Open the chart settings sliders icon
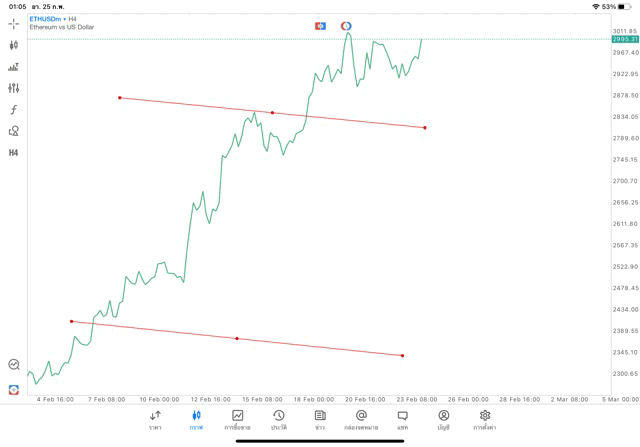Screen dimensions: 640x447 (x=14, y=88)
